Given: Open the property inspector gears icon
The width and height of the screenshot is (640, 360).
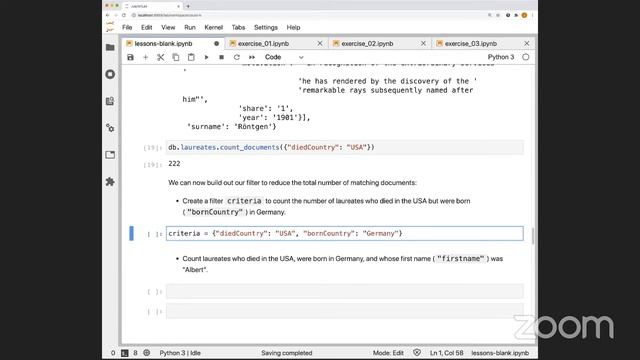Looking at the screenshot, I should 110,128.
